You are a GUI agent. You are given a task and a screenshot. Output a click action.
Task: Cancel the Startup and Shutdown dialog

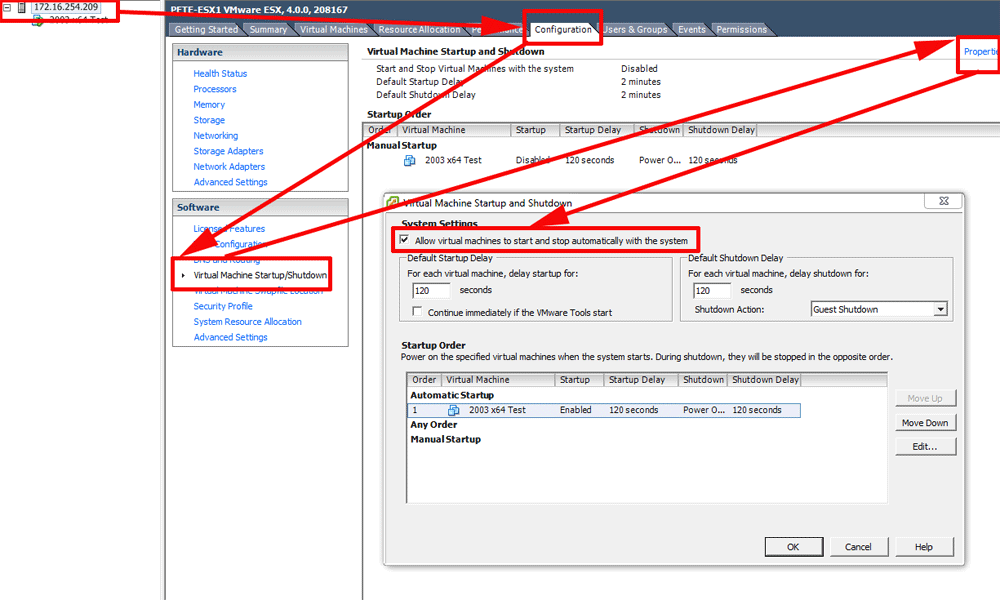pyautogui.click(x=858, y=546)
